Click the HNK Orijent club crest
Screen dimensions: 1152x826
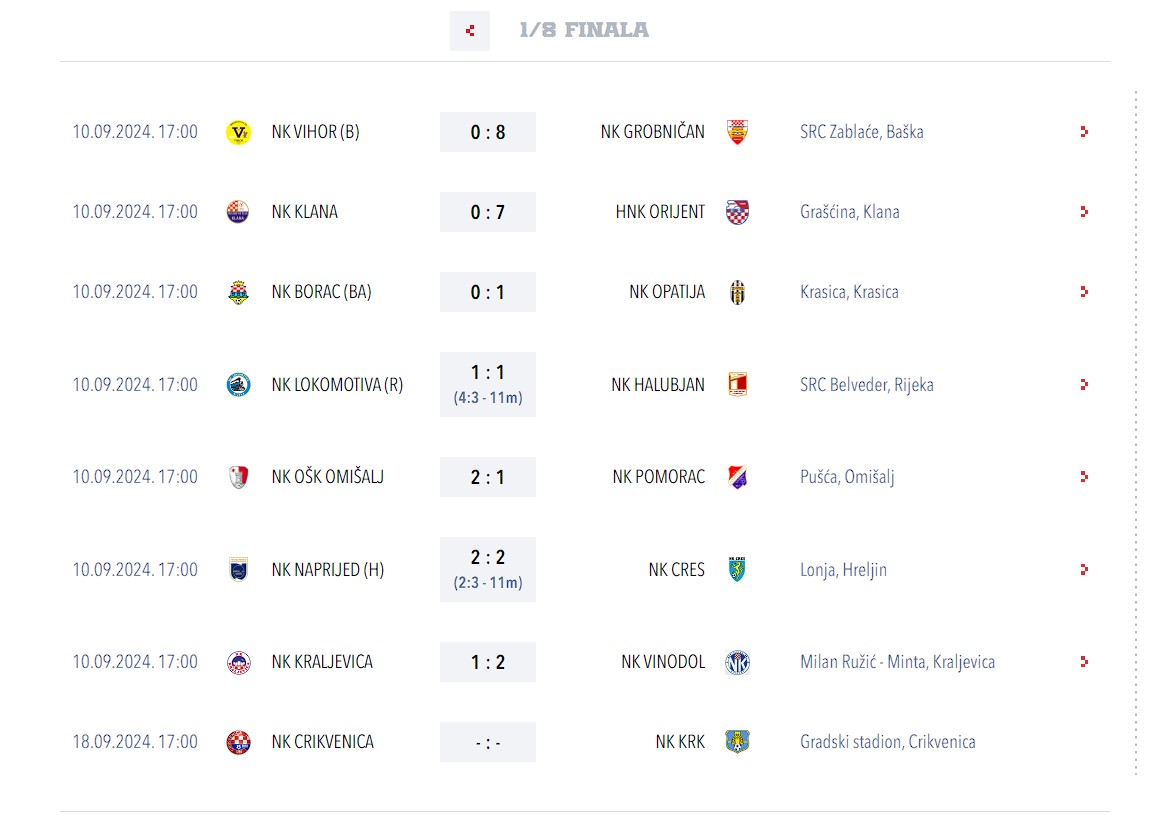pos(737,212)
